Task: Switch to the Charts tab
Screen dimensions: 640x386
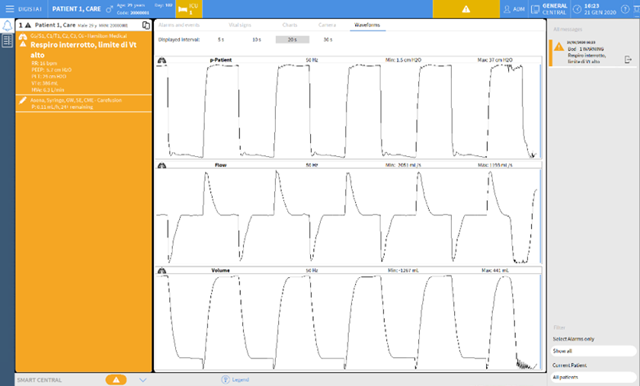Action: pyautogui.click(x=290, y=25)
